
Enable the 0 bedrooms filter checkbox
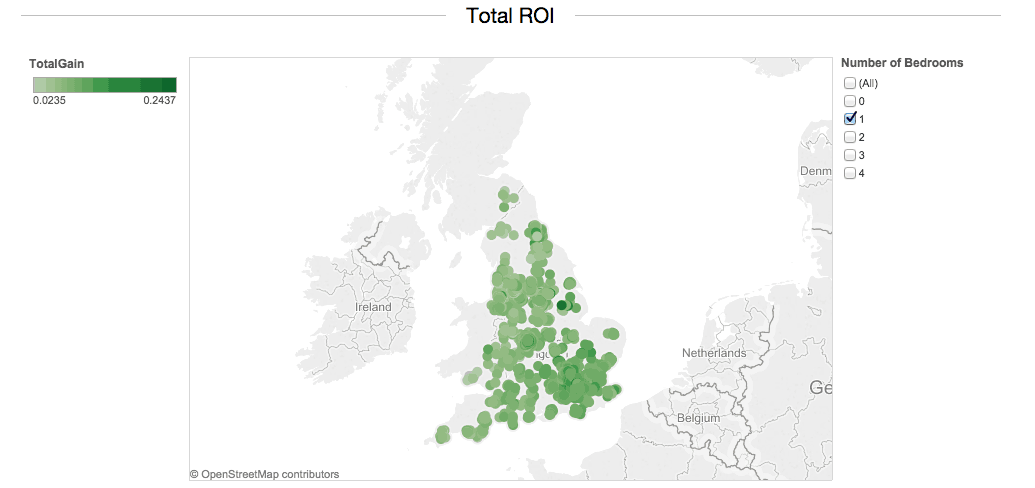pyautogui.click(x=850, y=101)
